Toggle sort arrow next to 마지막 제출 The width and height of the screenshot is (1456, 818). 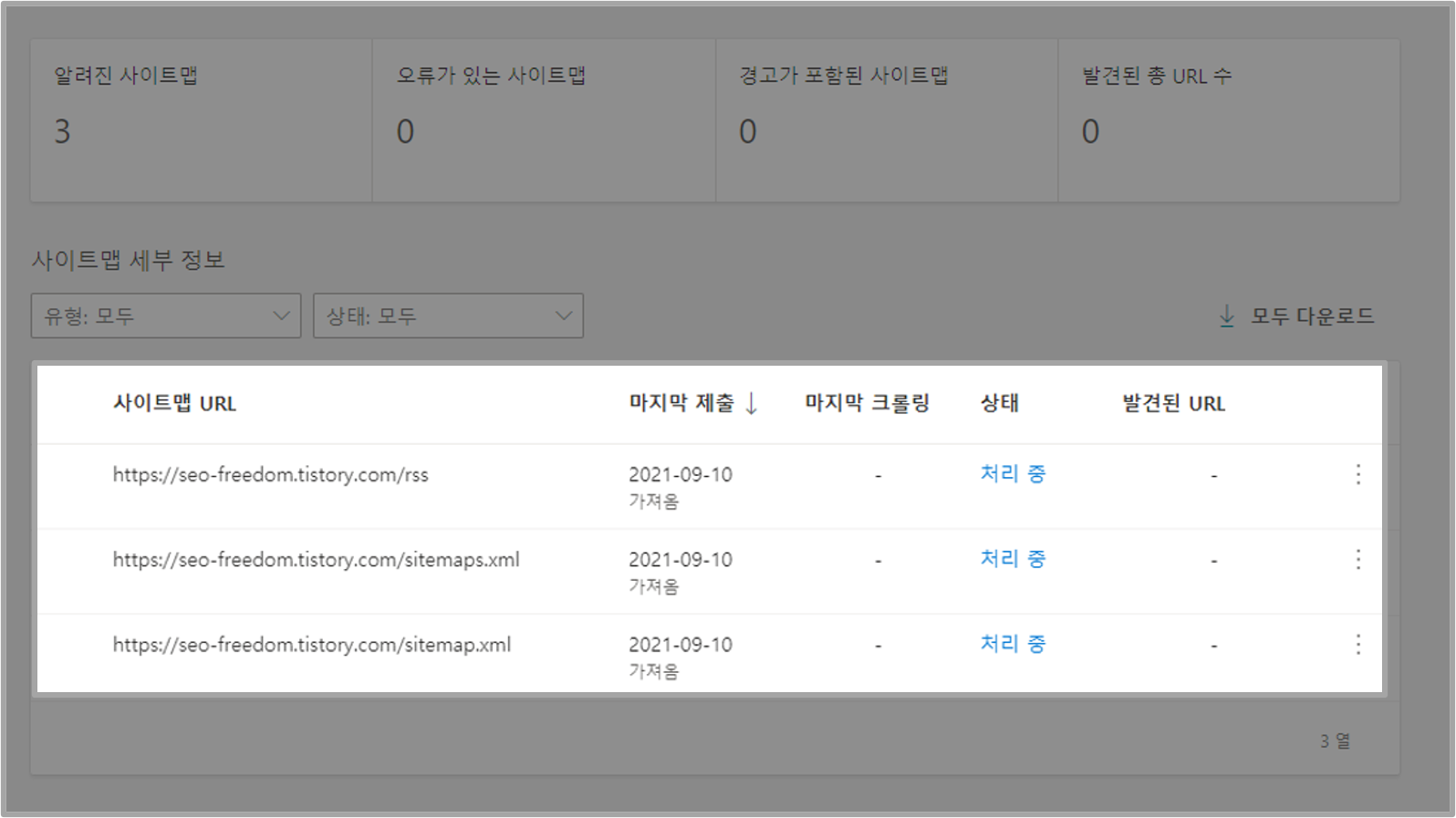click(x=752, y=403)
